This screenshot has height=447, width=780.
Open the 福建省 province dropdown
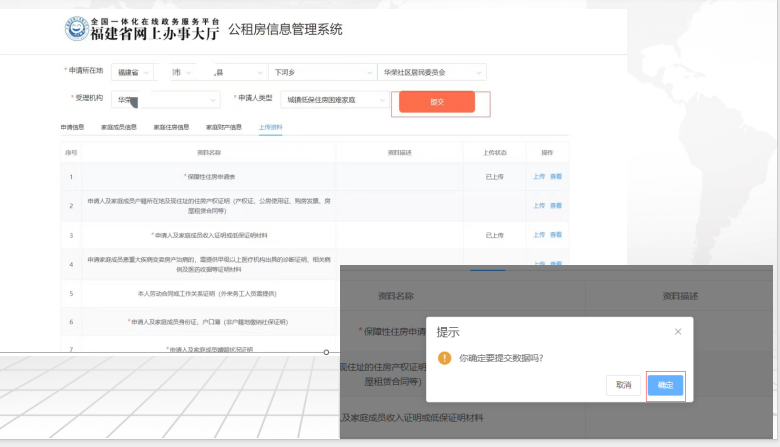pos(133,72)
